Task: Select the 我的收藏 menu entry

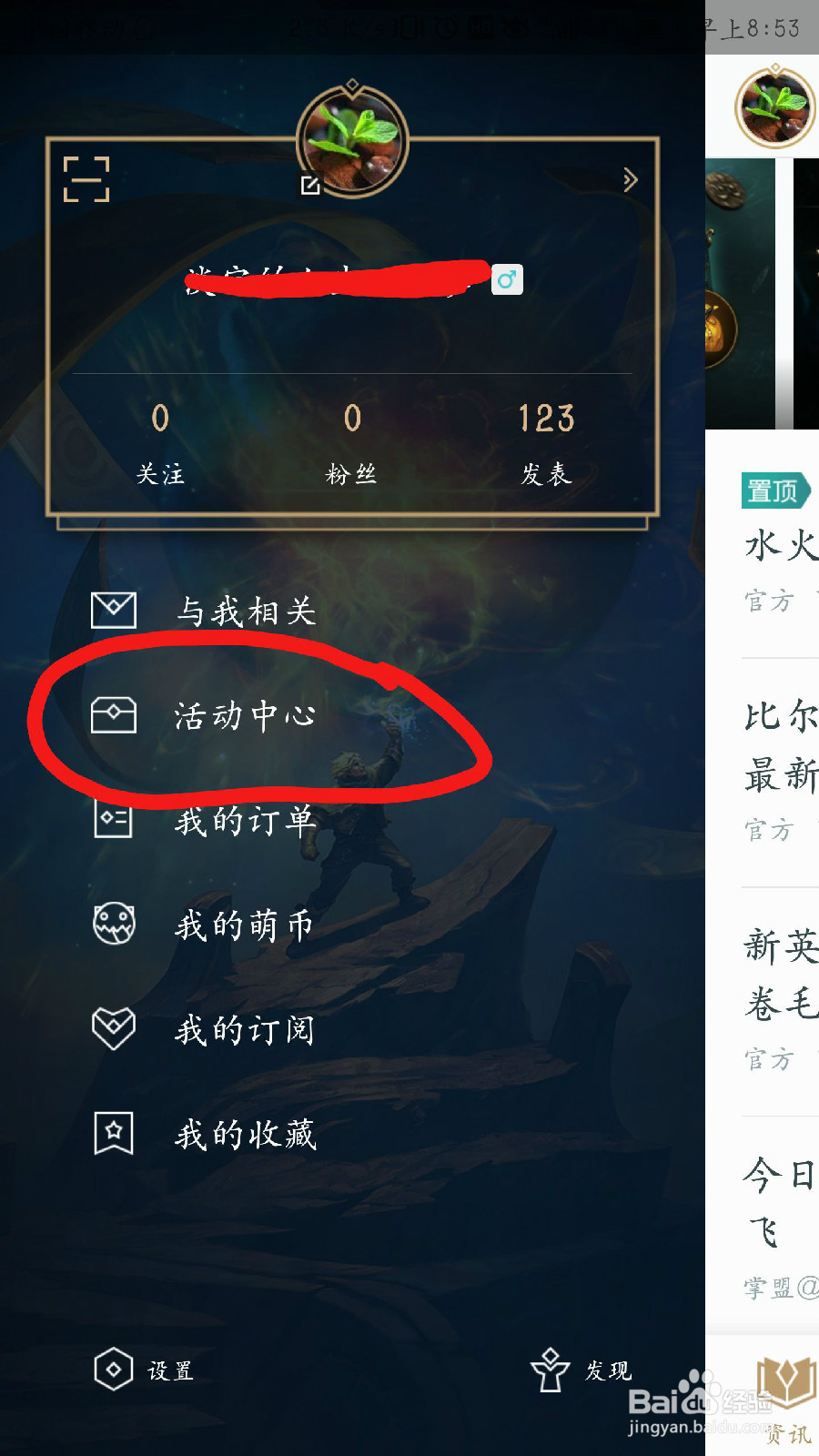Action: click(245, 1134)
